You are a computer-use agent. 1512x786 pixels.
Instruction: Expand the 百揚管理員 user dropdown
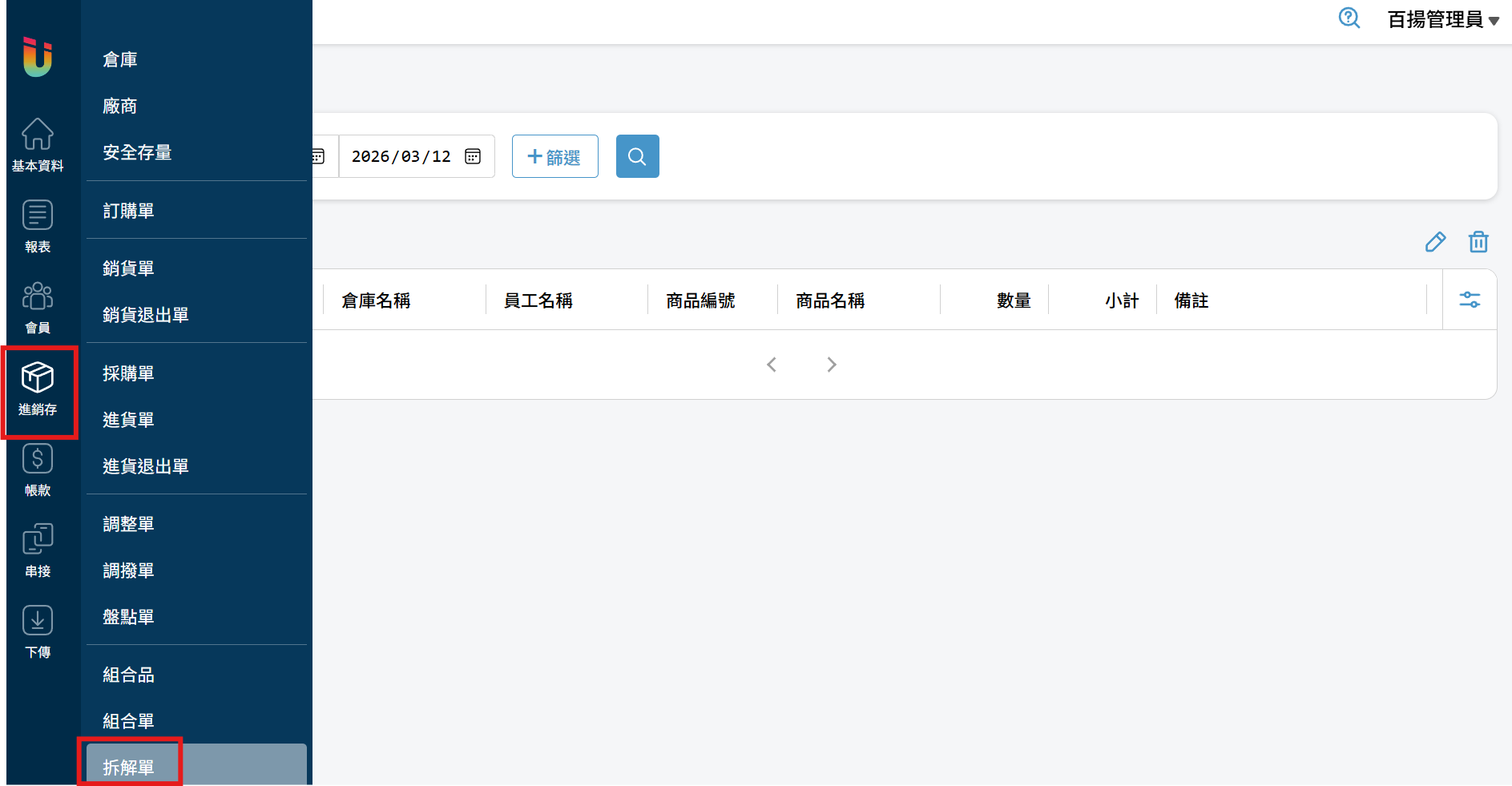1443,20
